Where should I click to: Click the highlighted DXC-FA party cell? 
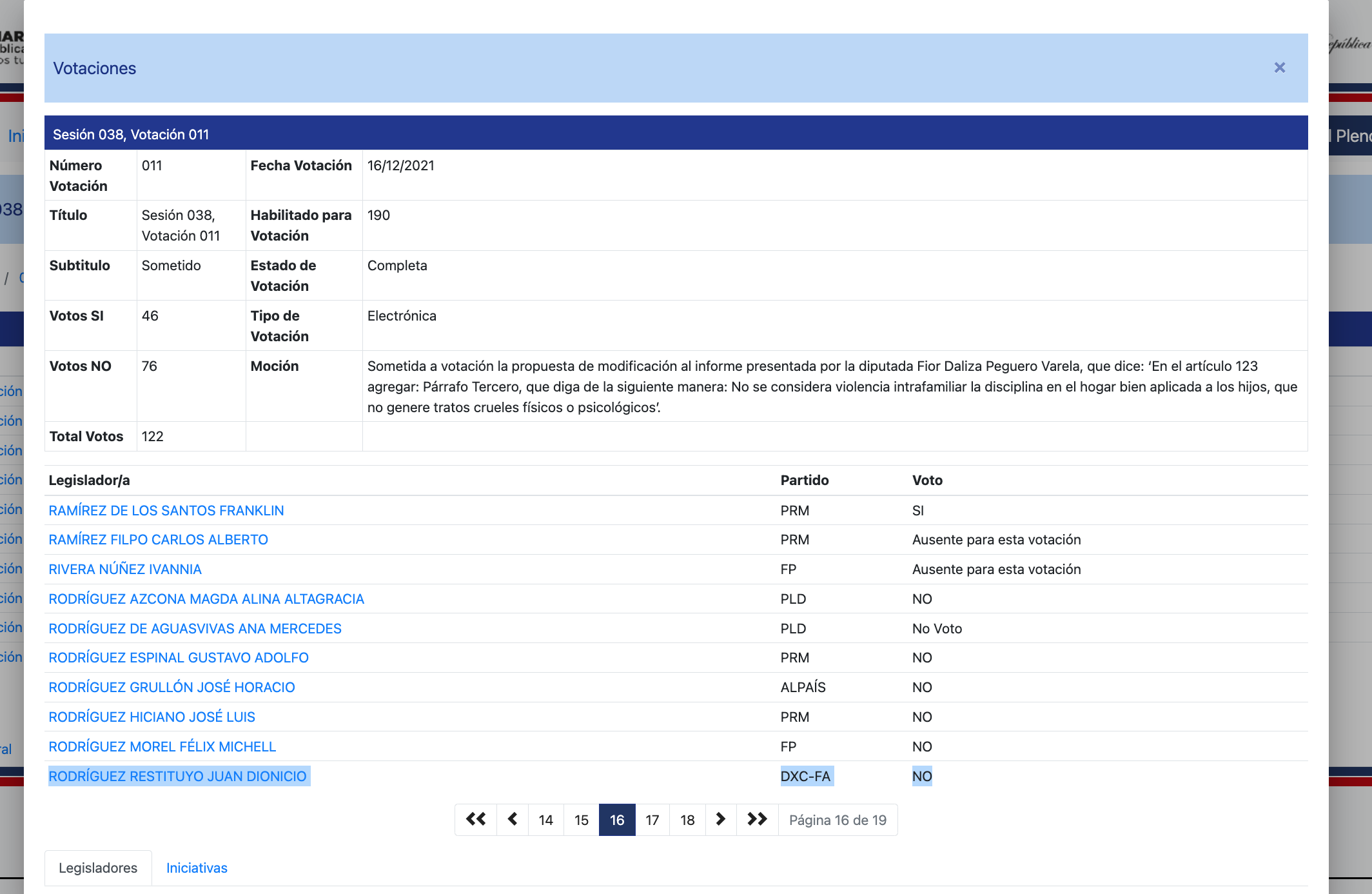point(806,777)
